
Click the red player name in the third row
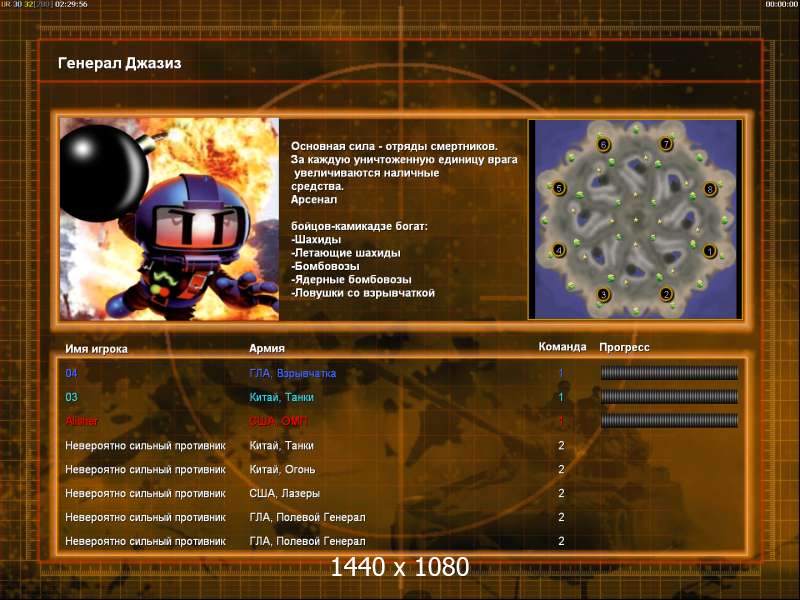point(82,421)
